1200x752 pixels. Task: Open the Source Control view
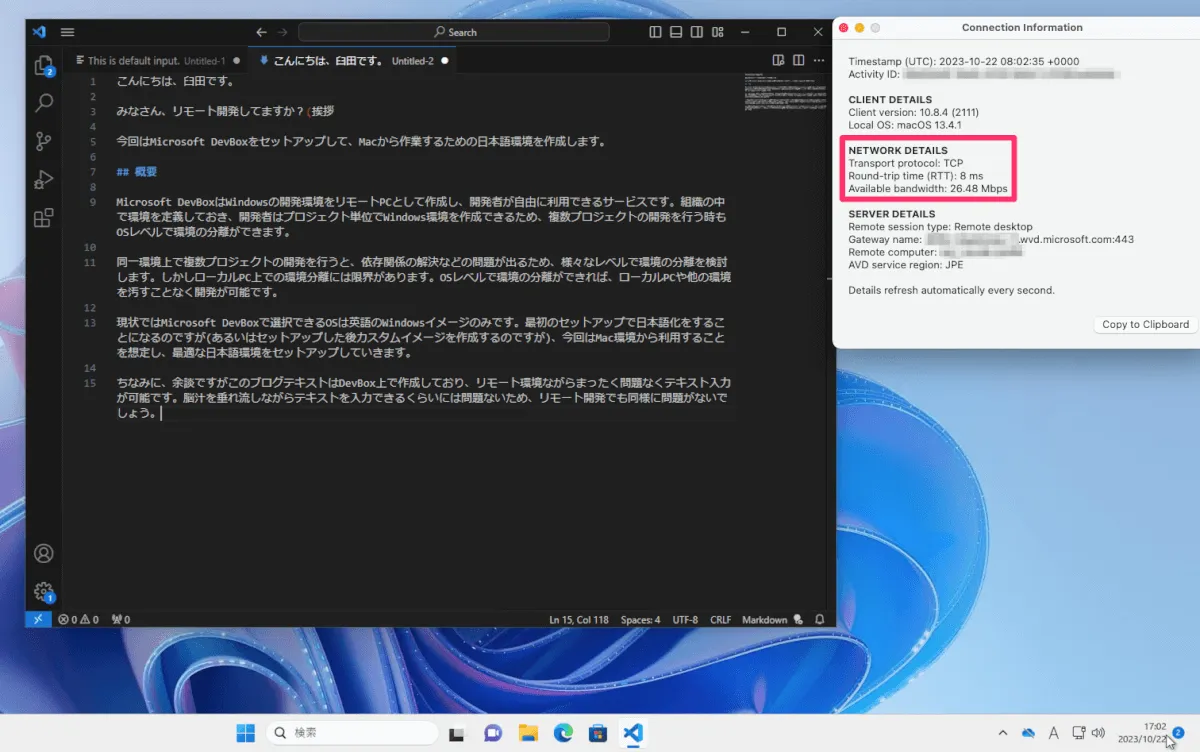click(44, 141)
